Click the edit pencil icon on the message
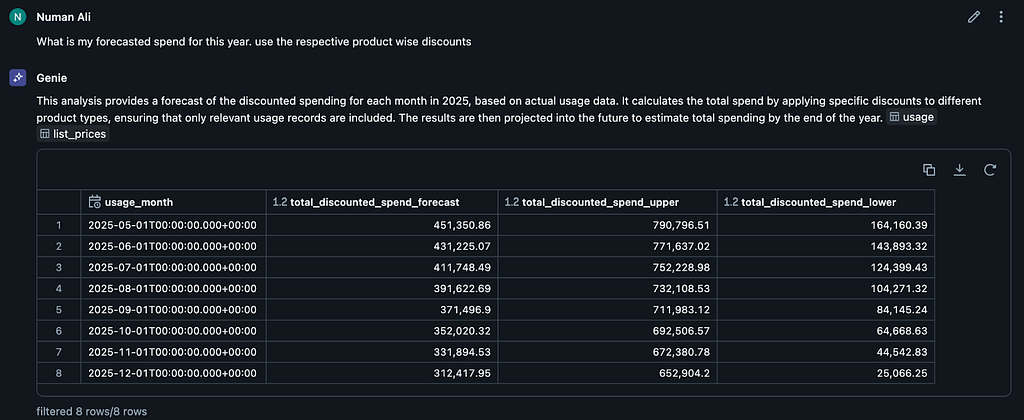The width and height of the screenshot is (1024, 420). click(x=974, y=17)
